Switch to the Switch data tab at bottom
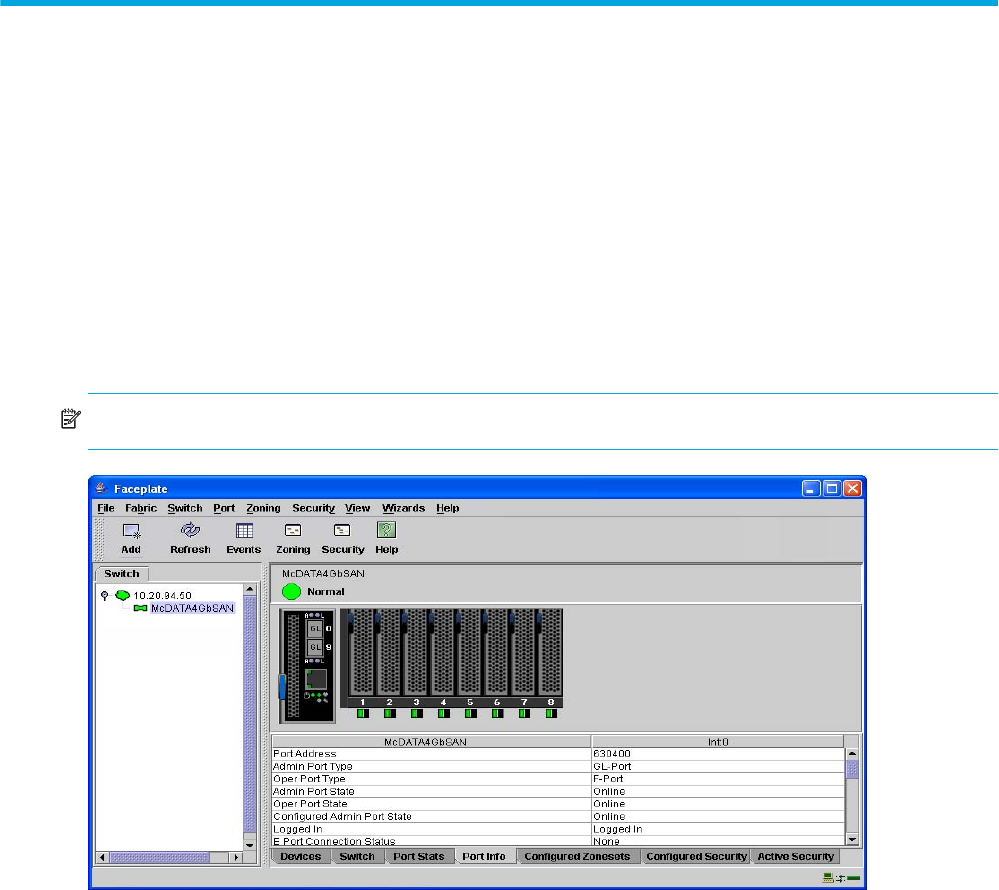The width and height of the screenshot is (999, 890). click(357, 856)
